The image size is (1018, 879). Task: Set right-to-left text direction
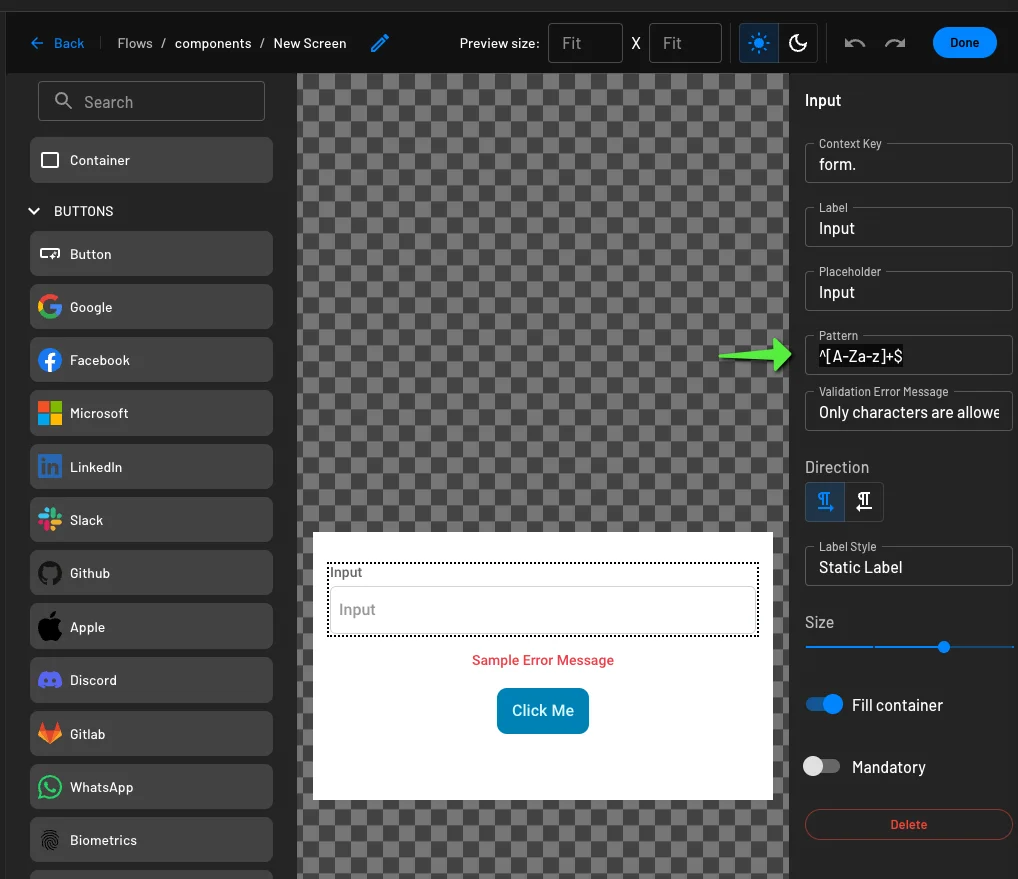[x=864, y=502]
